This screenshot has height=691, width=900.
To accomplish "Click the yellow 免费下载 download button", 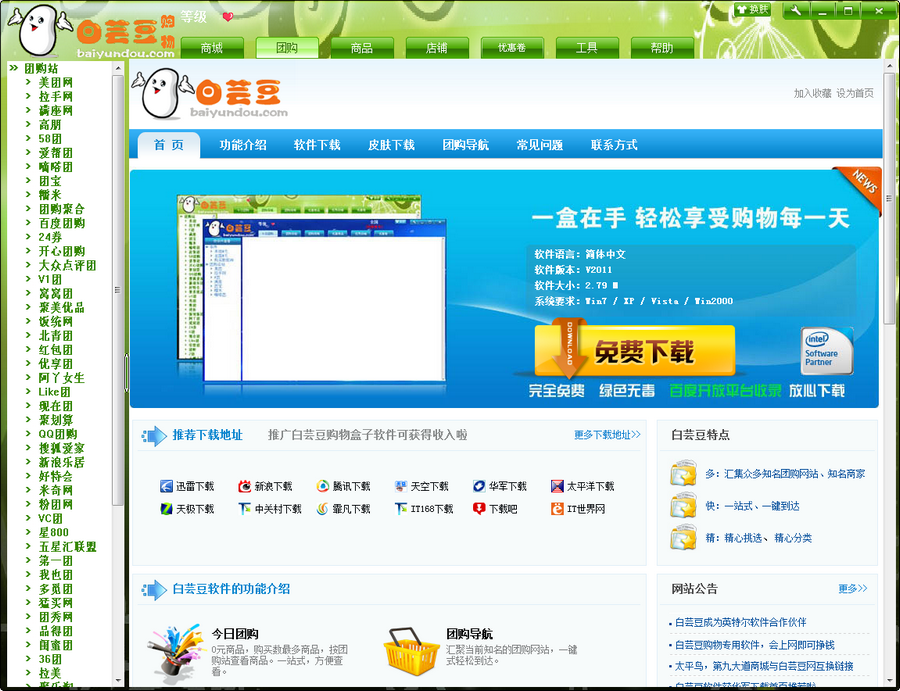I will (x=634, y=351).
